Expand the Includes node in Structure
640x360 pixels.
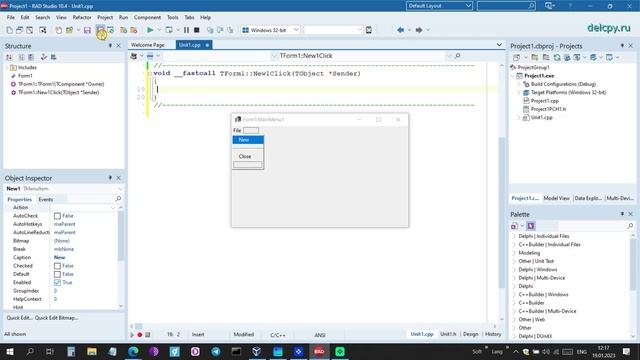[x=6, y=67]
